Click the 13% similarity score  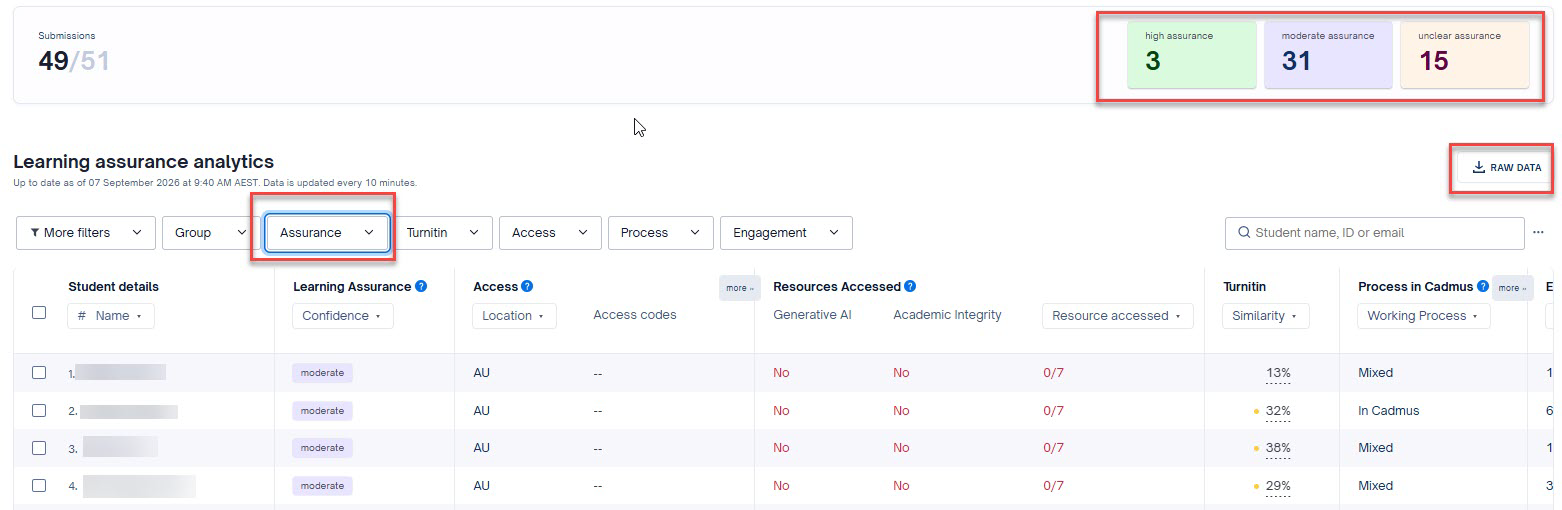[1278, 373]
